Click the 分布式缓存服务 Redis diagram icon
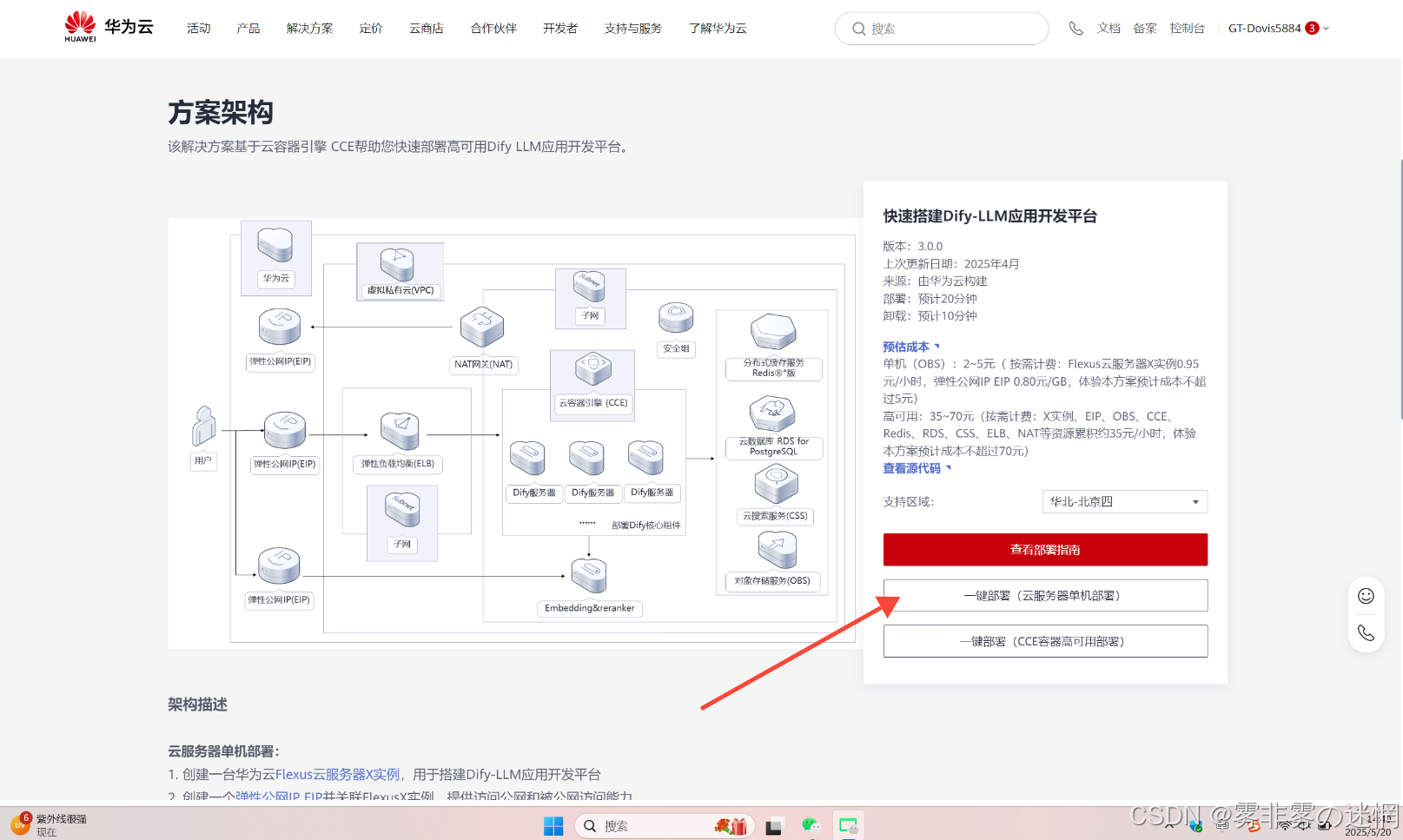Image resolution: width=1403 pixels, height=840 pixels. click(773, 331)
